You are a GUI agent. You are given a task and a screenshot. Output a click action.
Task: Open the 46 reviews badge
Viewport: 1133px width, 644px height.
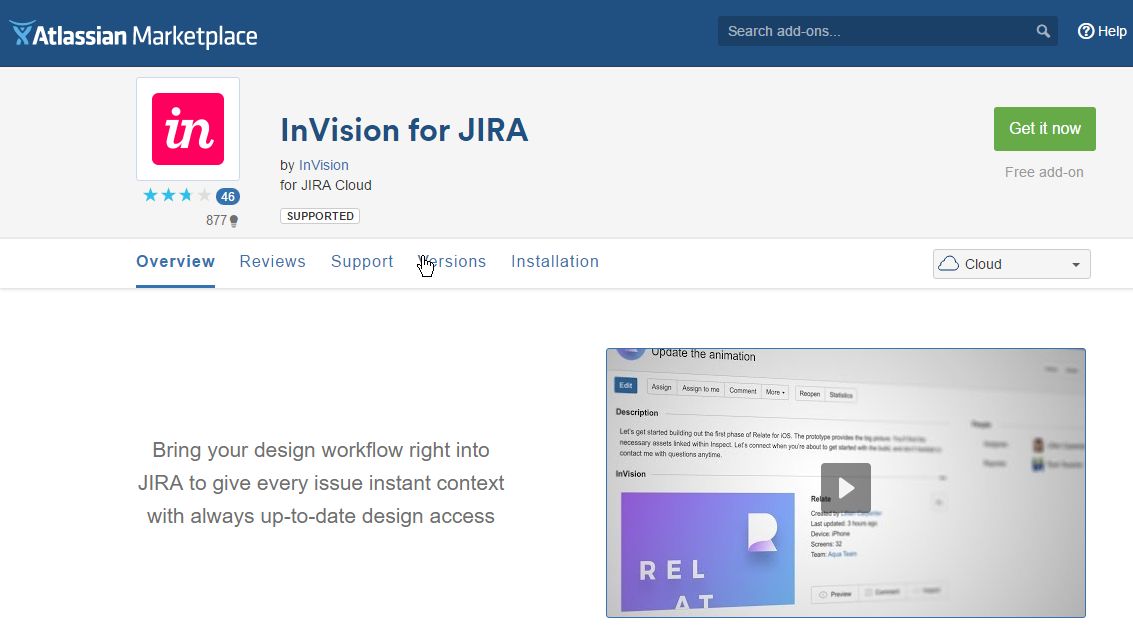pyautogui.click(x=228, y=197)
